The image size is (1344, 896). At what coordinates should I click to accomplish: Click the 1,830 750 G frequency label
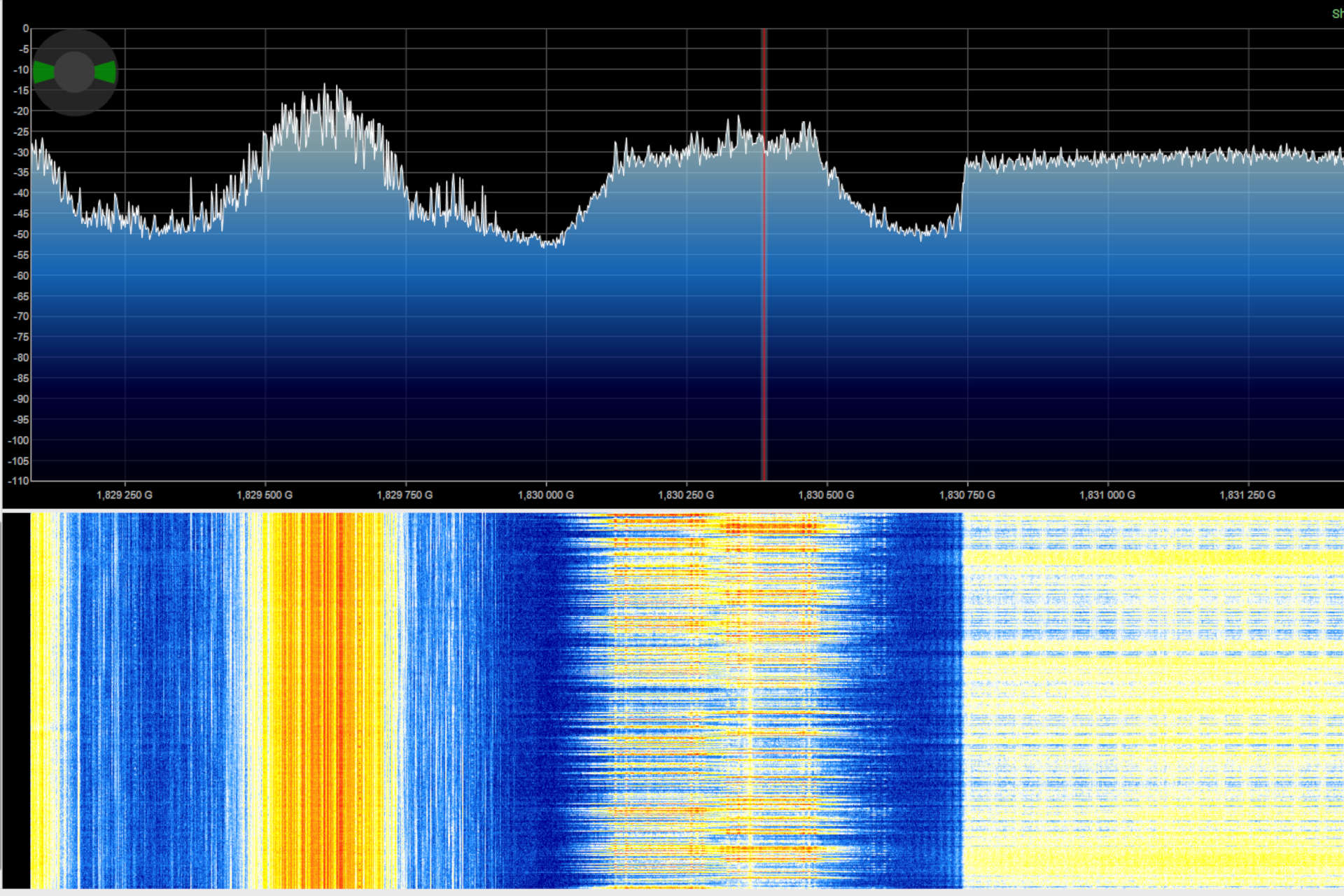(967, 495)
